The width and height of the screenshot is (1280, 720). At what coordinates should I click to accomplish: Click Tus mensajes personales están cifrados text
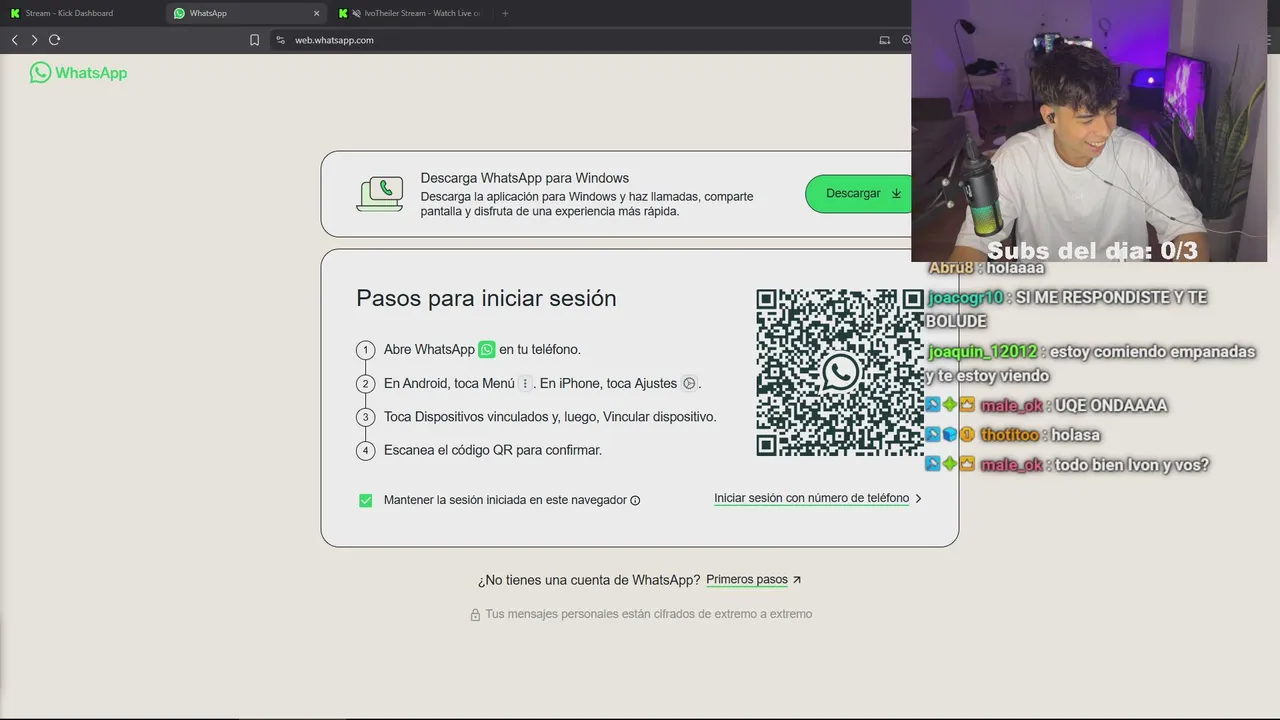649,614
